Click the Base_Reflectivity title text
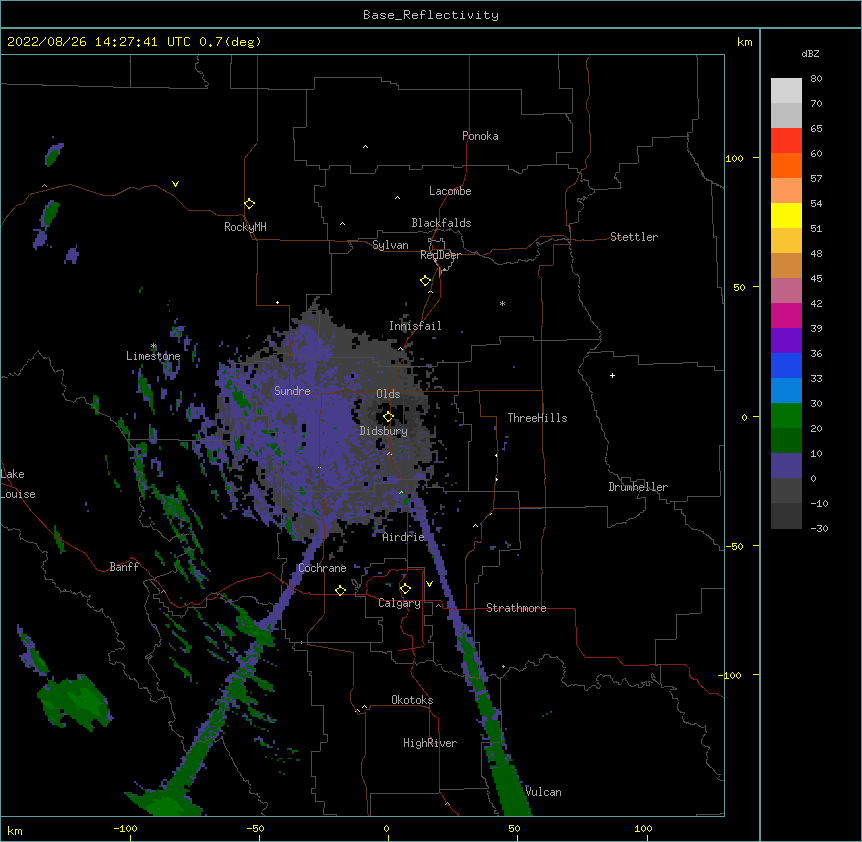862x842 pixels. click(x=431, y=15)
